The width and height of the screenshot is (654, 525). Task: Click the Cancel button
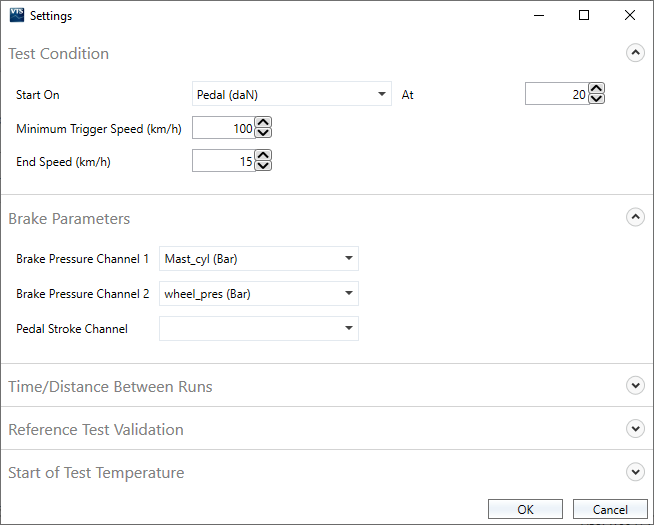coord(610,509)
